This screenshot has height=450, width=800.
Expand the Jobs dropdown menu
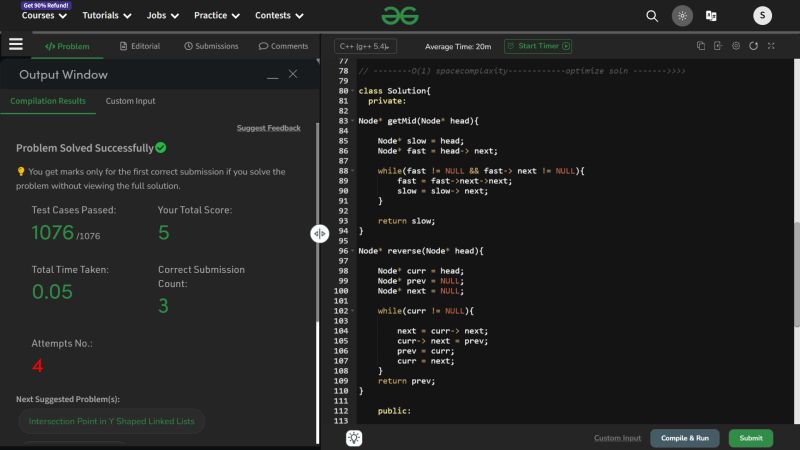click(162, 16)
